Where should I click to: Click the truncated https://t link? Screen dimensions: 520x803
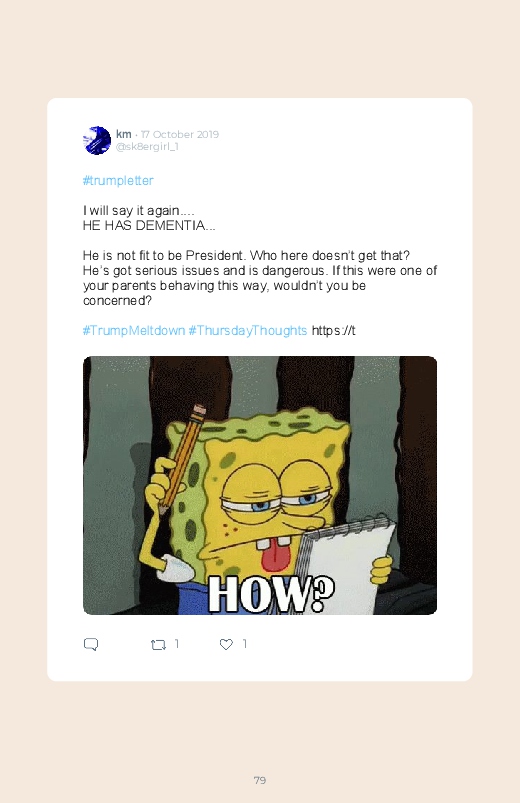(x=334, y=331)
